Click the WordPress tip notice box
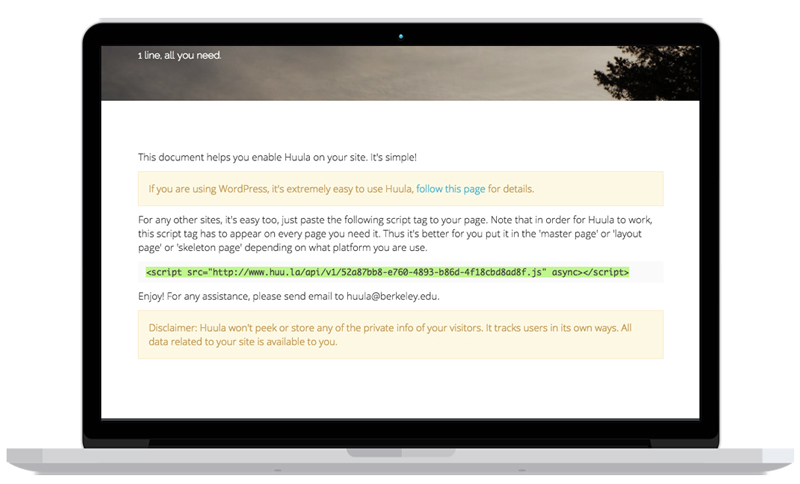 tap(401, 189)
